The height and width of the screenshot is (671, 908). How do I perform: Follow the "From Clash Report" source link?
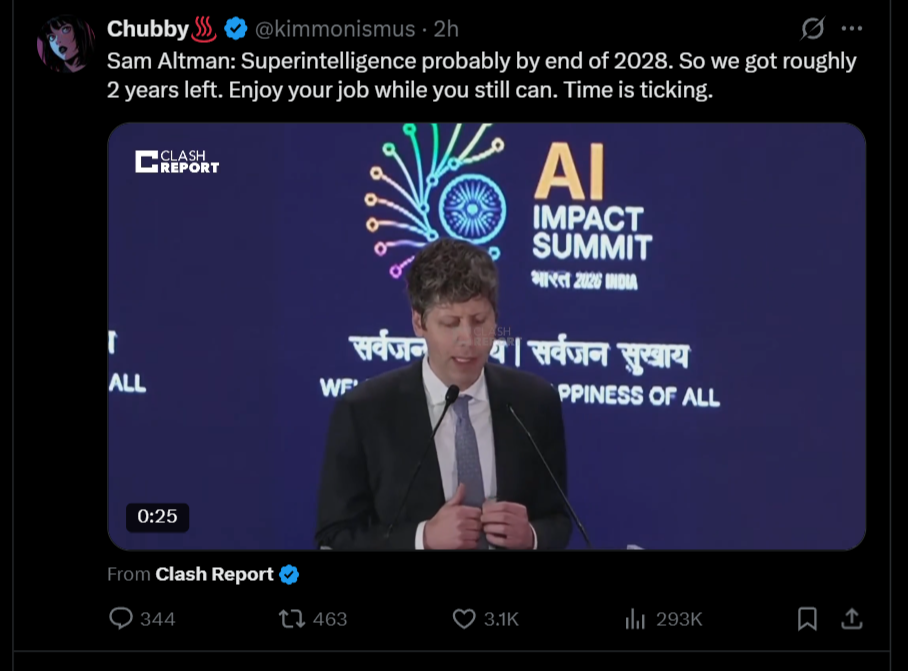(x=214, y=574)
